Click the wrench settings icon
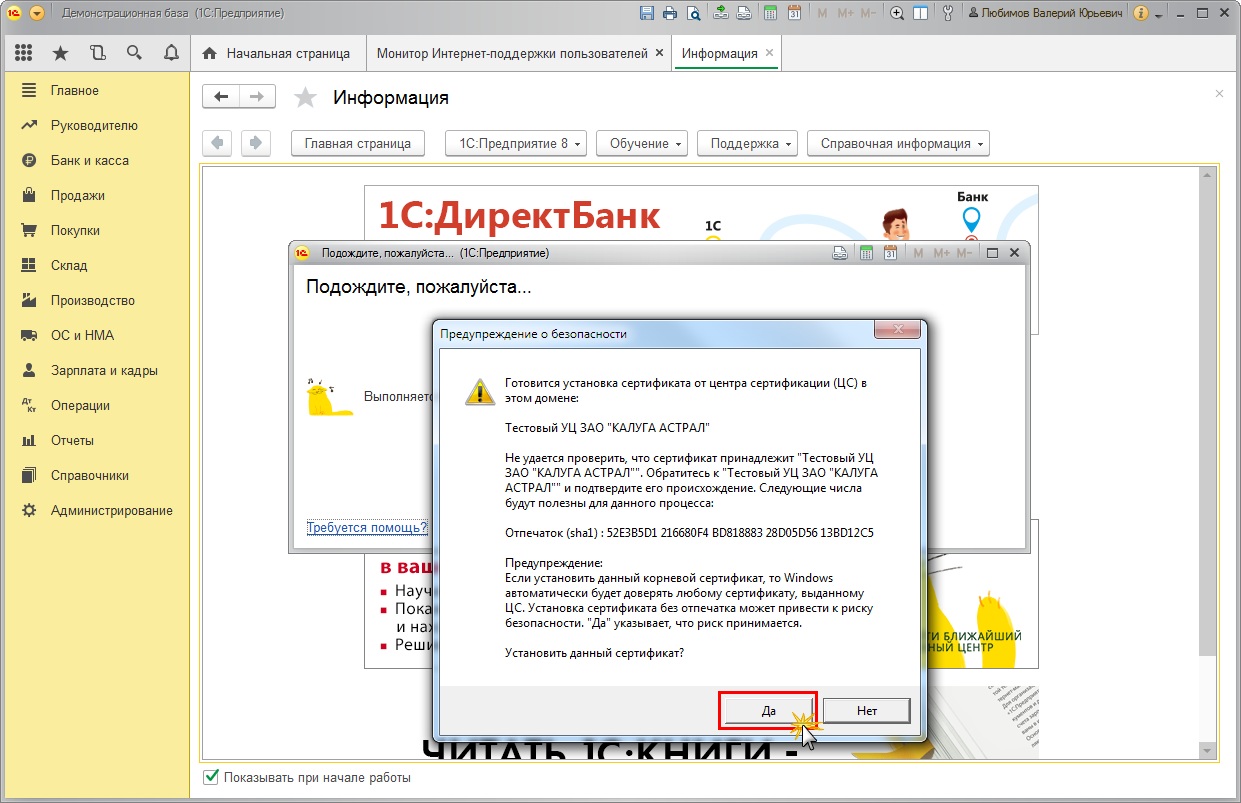 pyautogui.click(x=948, y=13)
